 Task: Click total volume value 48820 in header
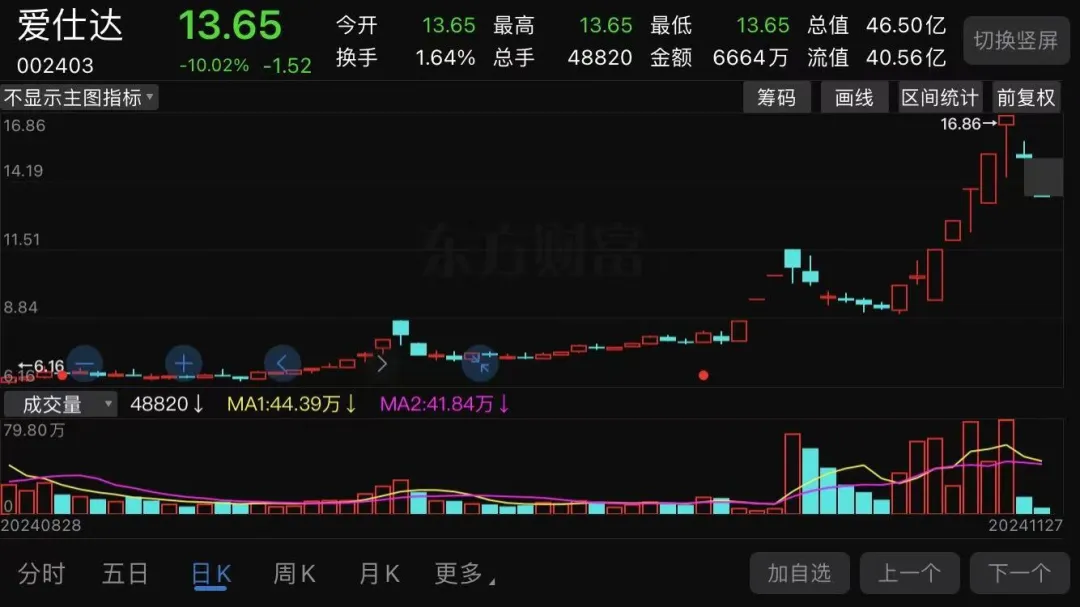600,57
